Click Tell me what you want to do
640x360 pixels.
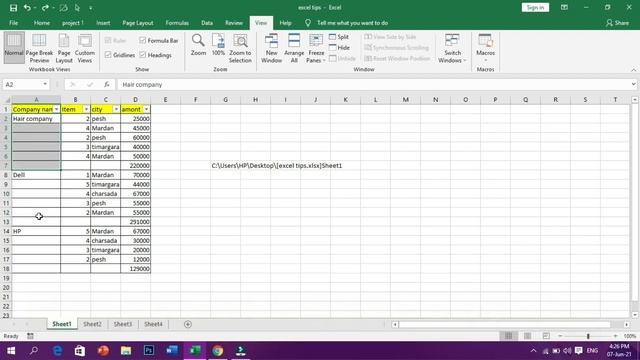[352, 23]
